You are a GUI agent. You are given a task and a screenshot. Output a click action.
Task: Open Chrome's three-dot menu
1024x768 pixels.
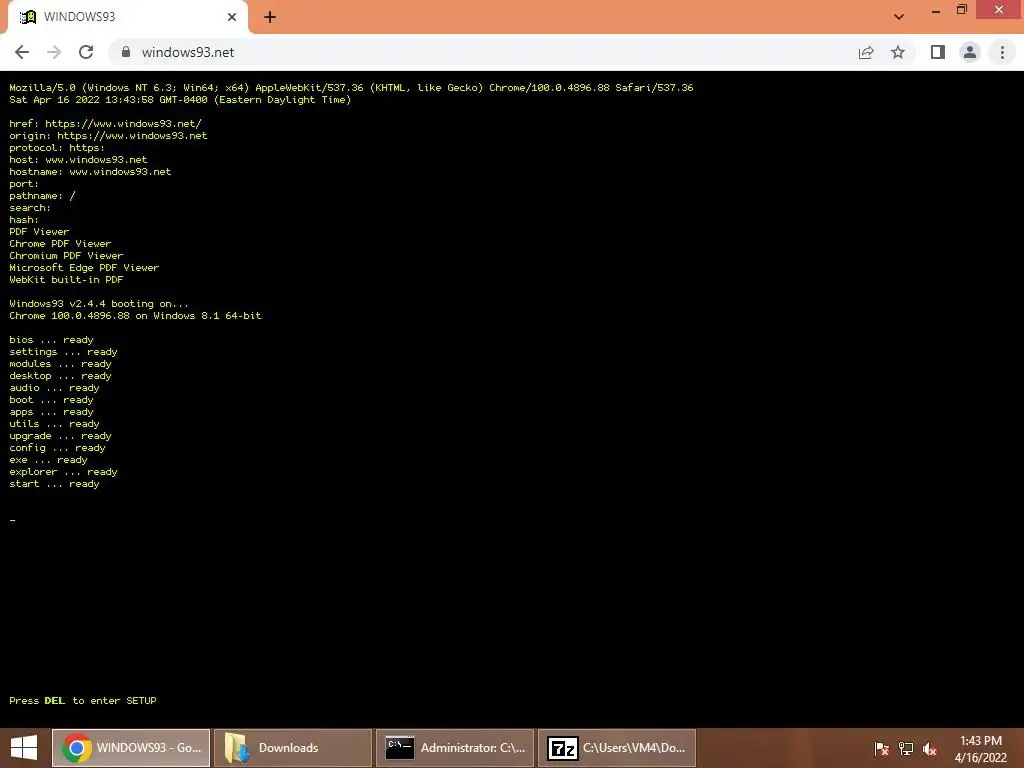coord(1002,52)
